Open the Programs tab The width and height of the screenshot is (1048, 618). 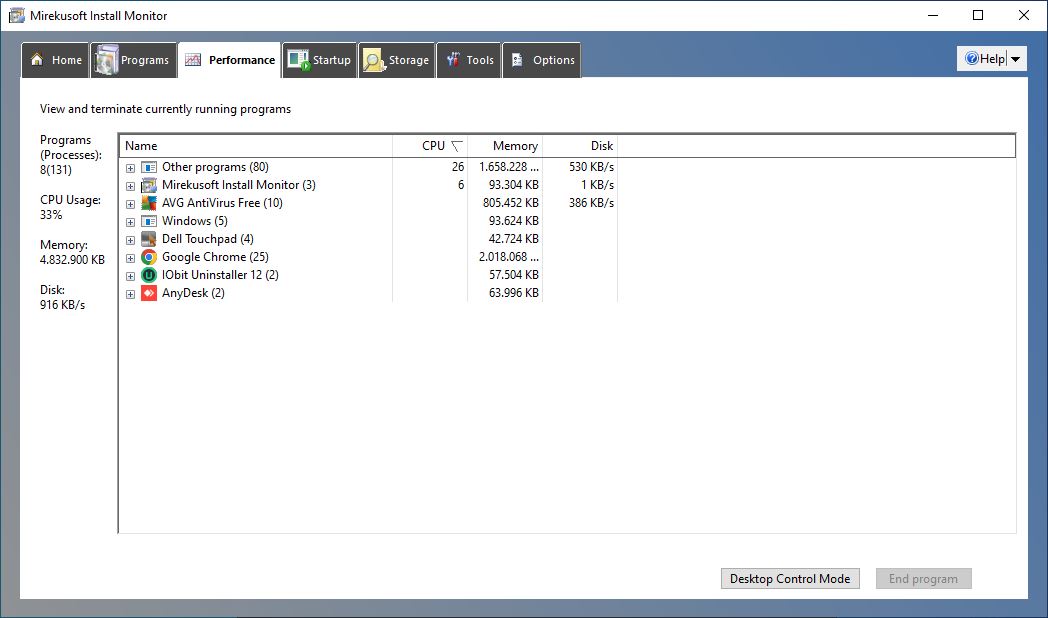click(134, 60)
